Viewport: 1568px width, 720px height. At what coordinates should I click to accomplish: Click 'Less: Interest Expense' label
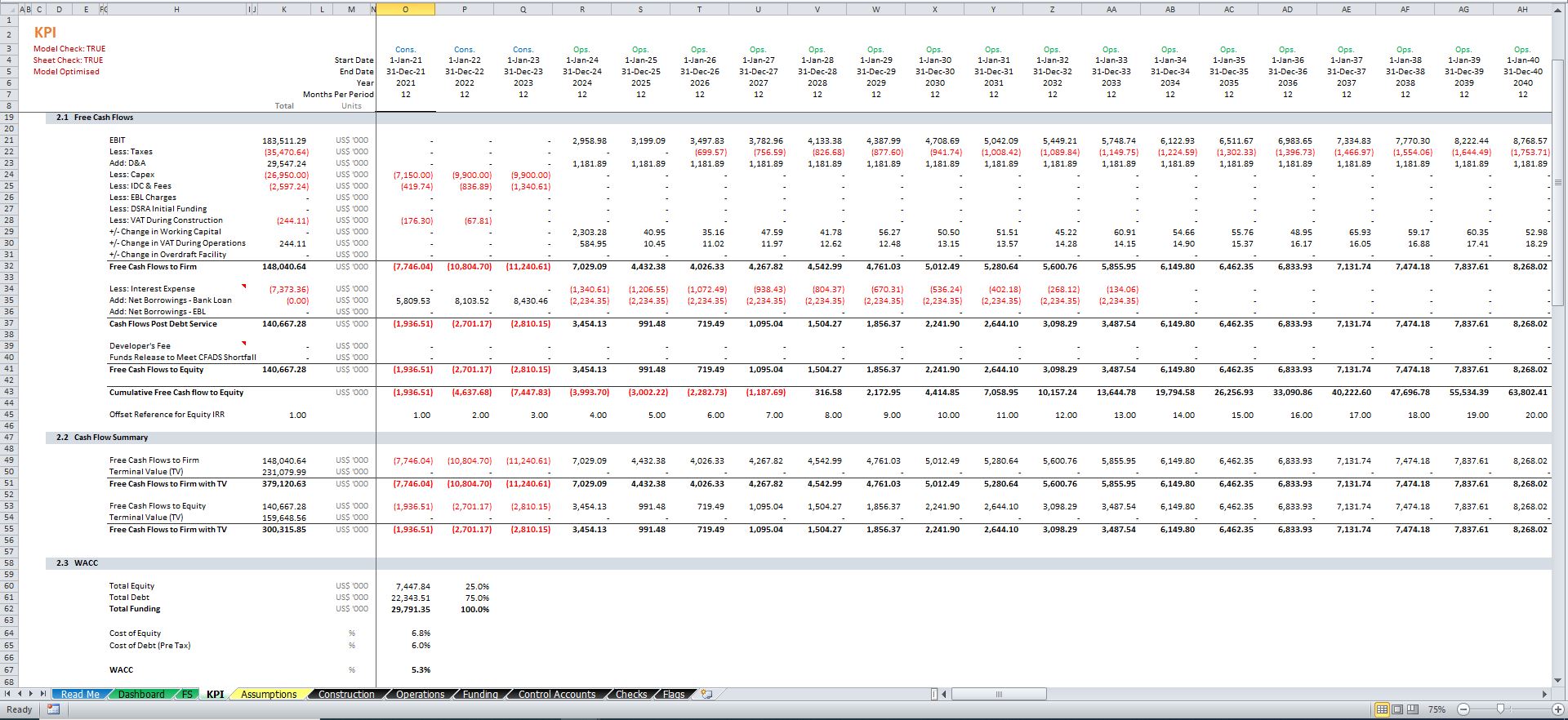[152, 289]
